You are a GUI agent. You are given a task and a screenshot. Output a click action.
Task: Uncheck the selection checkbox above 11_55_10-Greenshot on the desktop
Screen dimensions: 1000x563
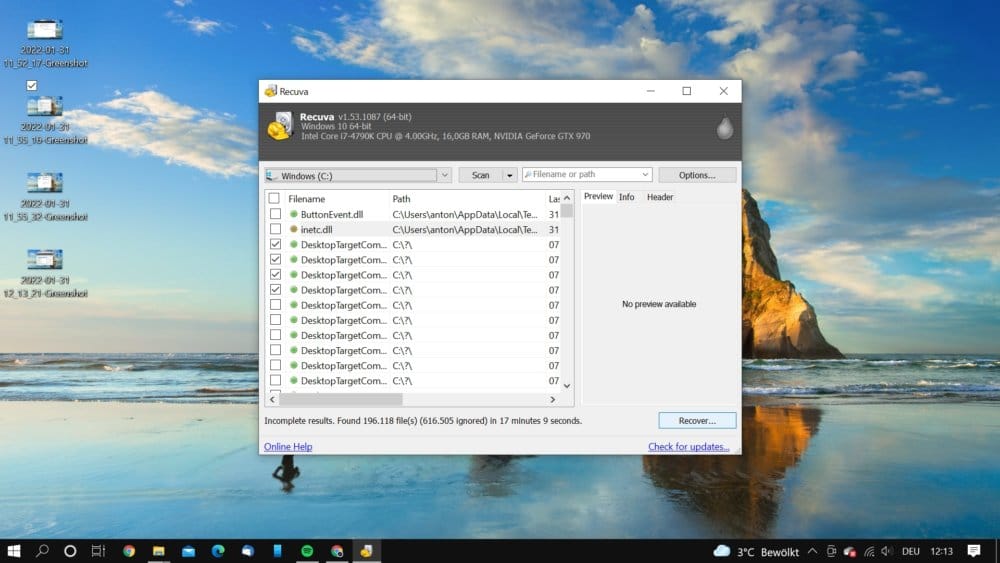click(32, 85)
